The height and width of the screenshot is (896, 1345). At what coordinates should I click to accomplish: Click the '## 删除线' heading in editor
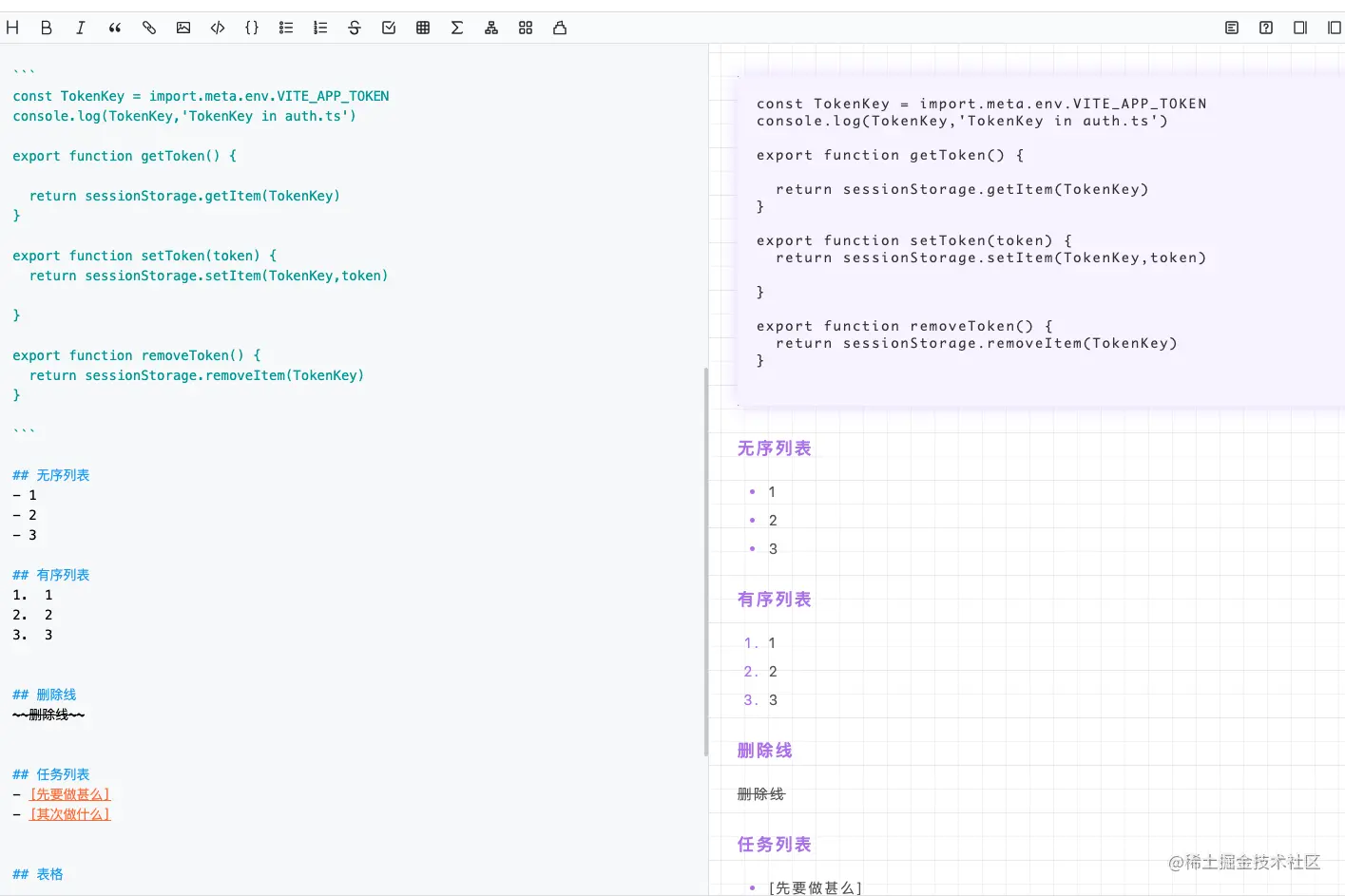(x=45, y=695)
